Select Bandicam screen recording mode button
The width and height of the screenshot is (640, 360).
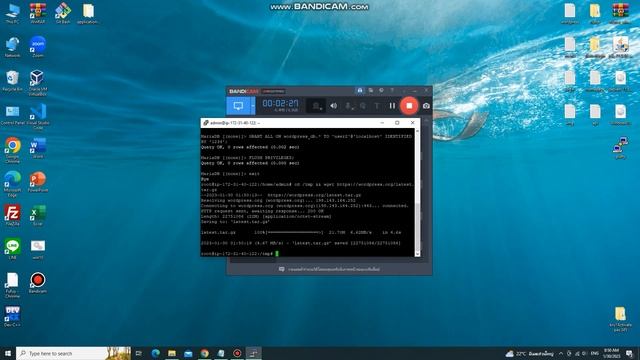point(238,106)
